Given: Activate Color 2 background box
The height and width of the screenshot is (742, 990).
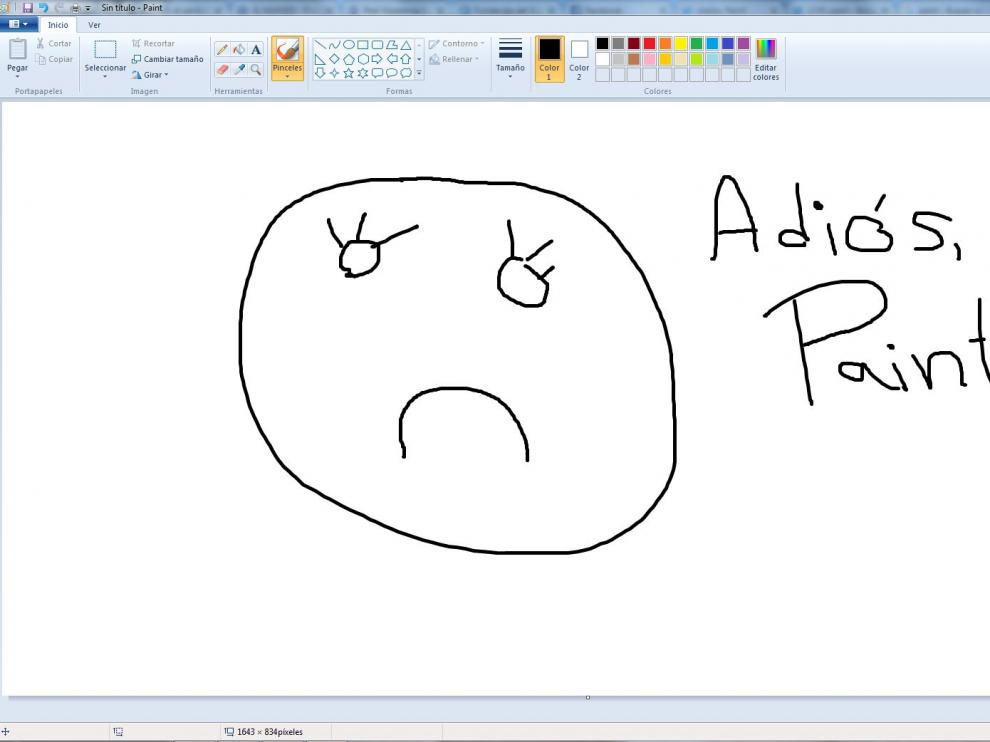Looking at the screenshot, I should click(579, 59).
